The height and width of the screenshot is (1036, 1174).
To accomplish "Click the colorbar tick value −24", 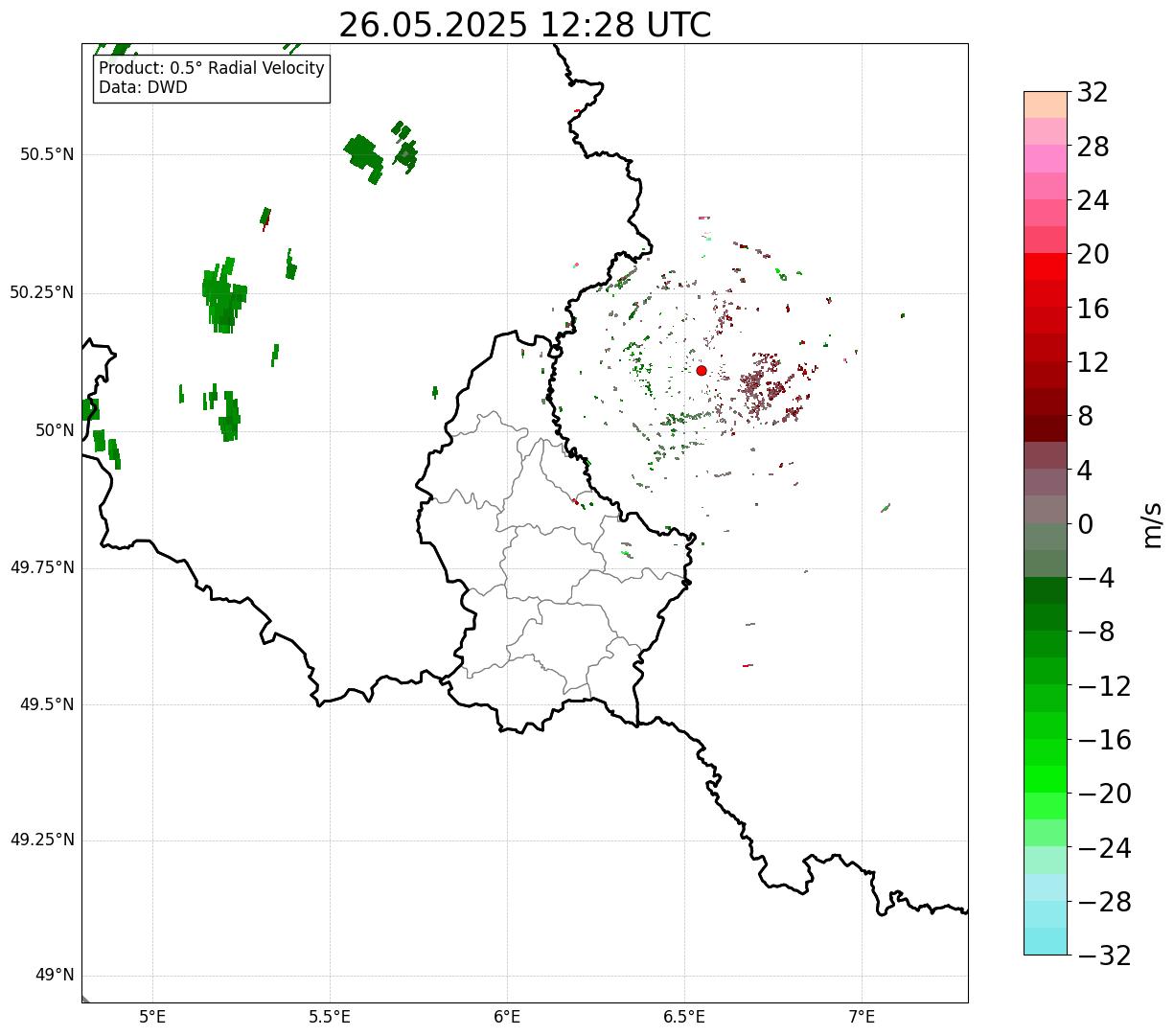I will [1104, 848].
